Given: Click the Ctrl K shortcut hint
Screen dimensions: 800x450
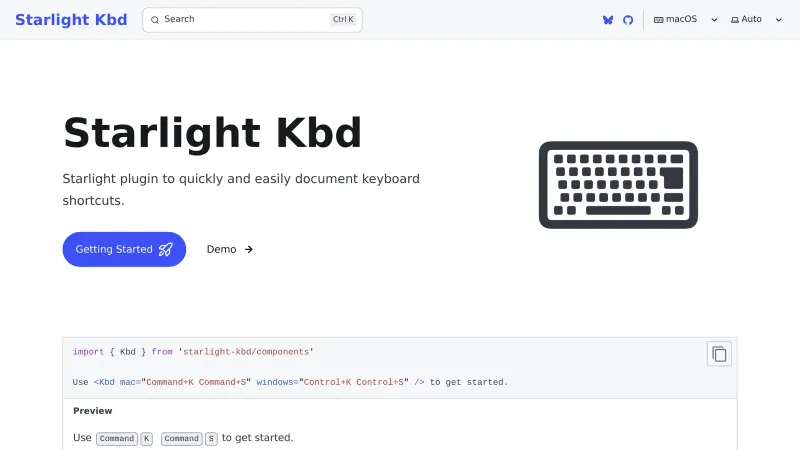Looking at the screenshot, I should [343, 19].
